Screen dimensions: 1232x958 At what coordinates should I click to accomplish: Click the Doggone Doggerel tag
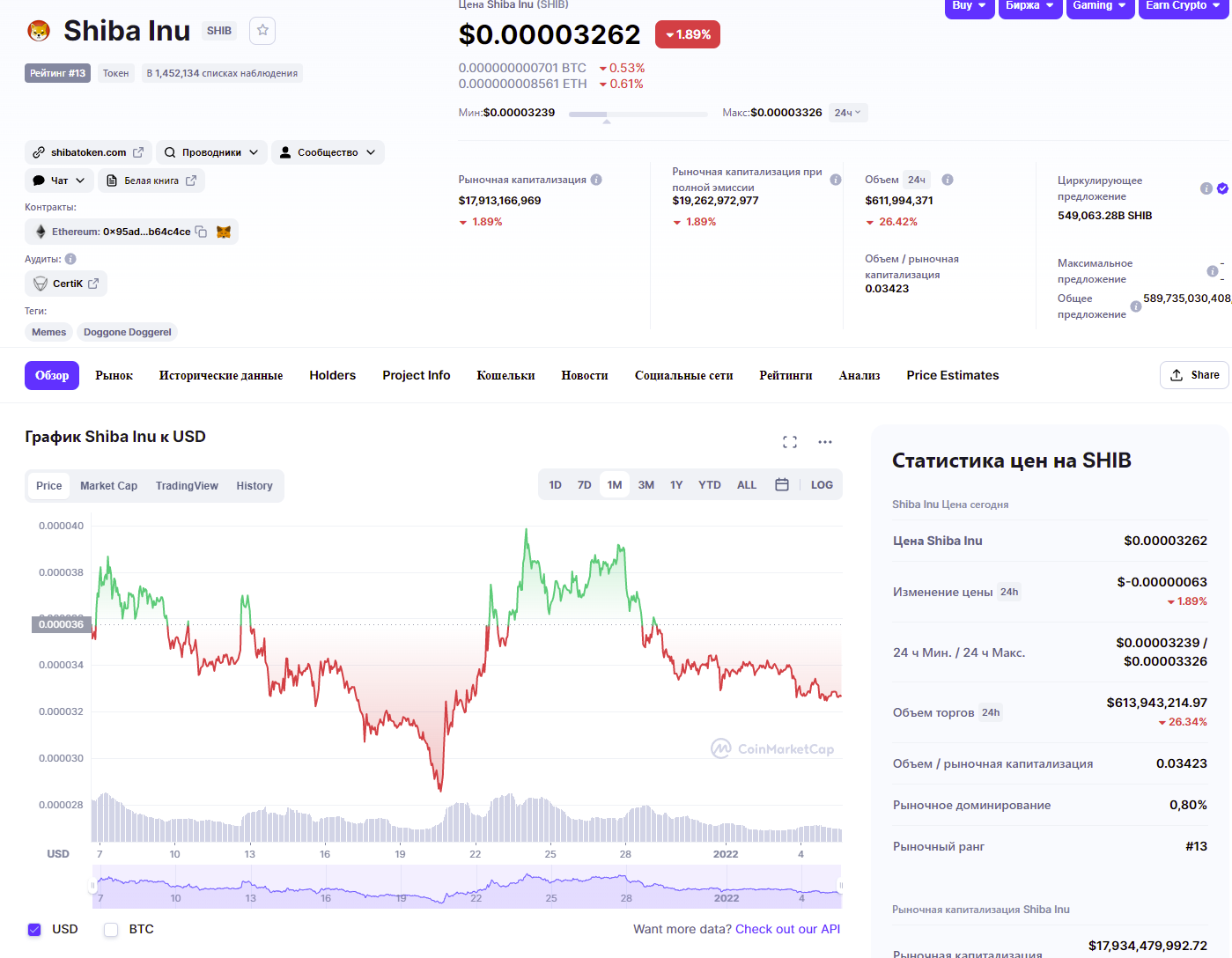[x=128, y=332]
